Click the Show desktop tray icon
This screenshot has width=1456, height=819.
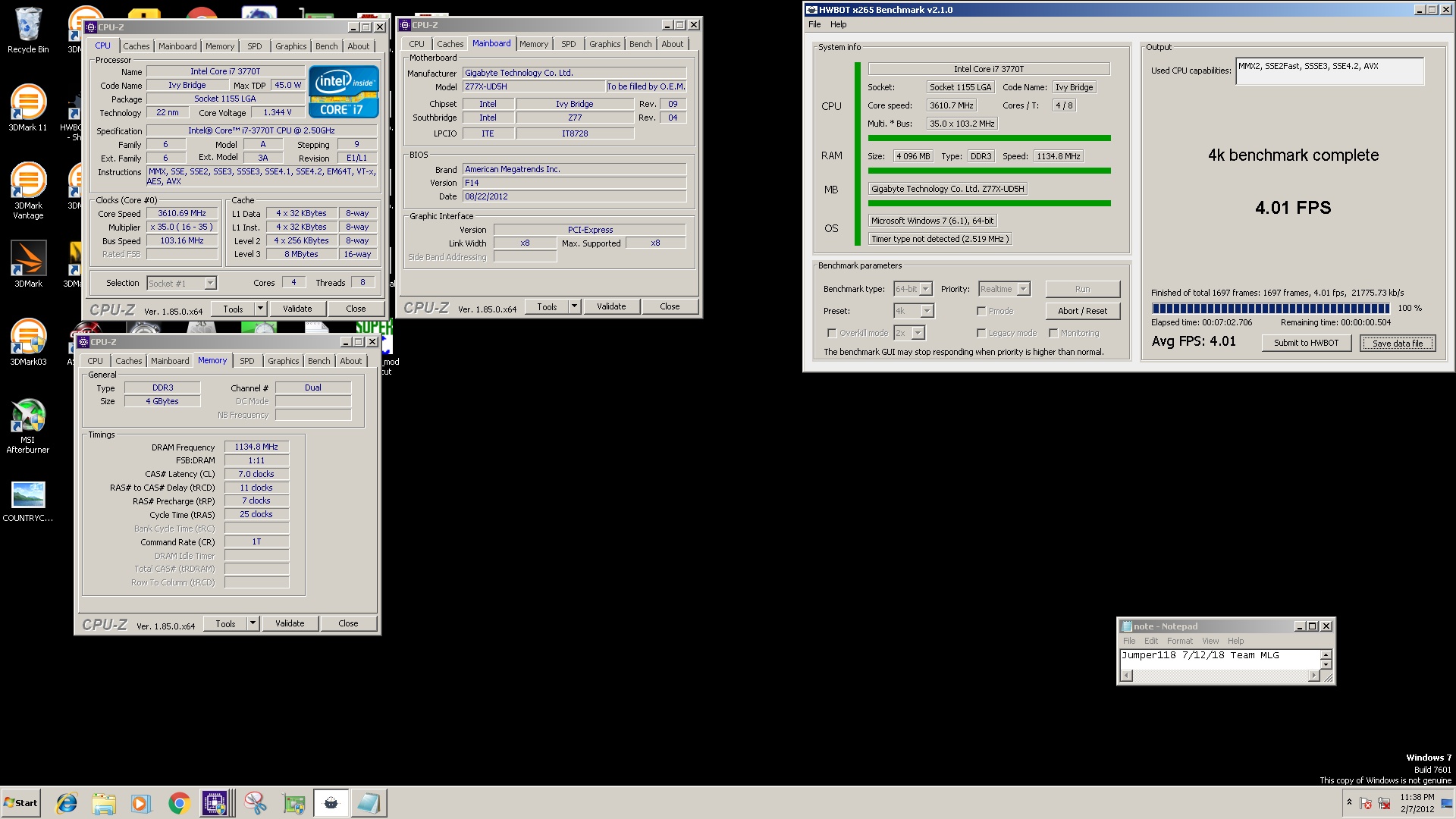coord(1447,803)
